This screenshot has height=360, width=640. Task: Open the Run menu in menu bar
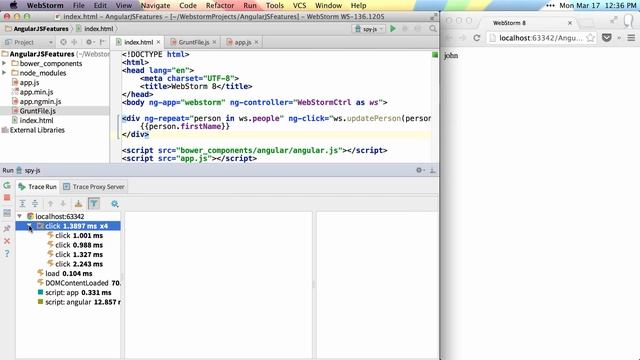coord(250,5)
